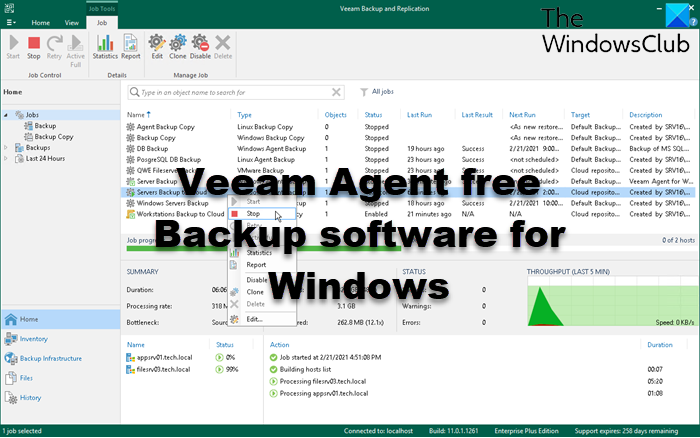Screen dimensions: 700x438
Task: Sort by the Last Run column
Action: click(419, 115)
